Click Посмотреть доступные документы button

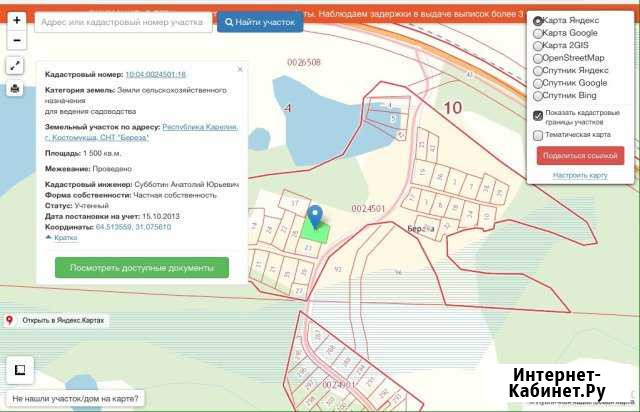pyautogui.click(x=142, y=268)
